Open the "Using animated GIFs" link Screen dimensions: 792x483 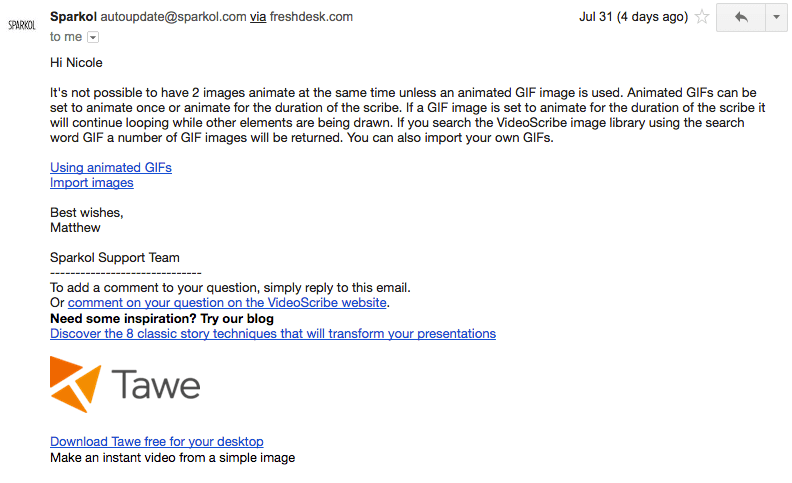click(x=111, y=168)
